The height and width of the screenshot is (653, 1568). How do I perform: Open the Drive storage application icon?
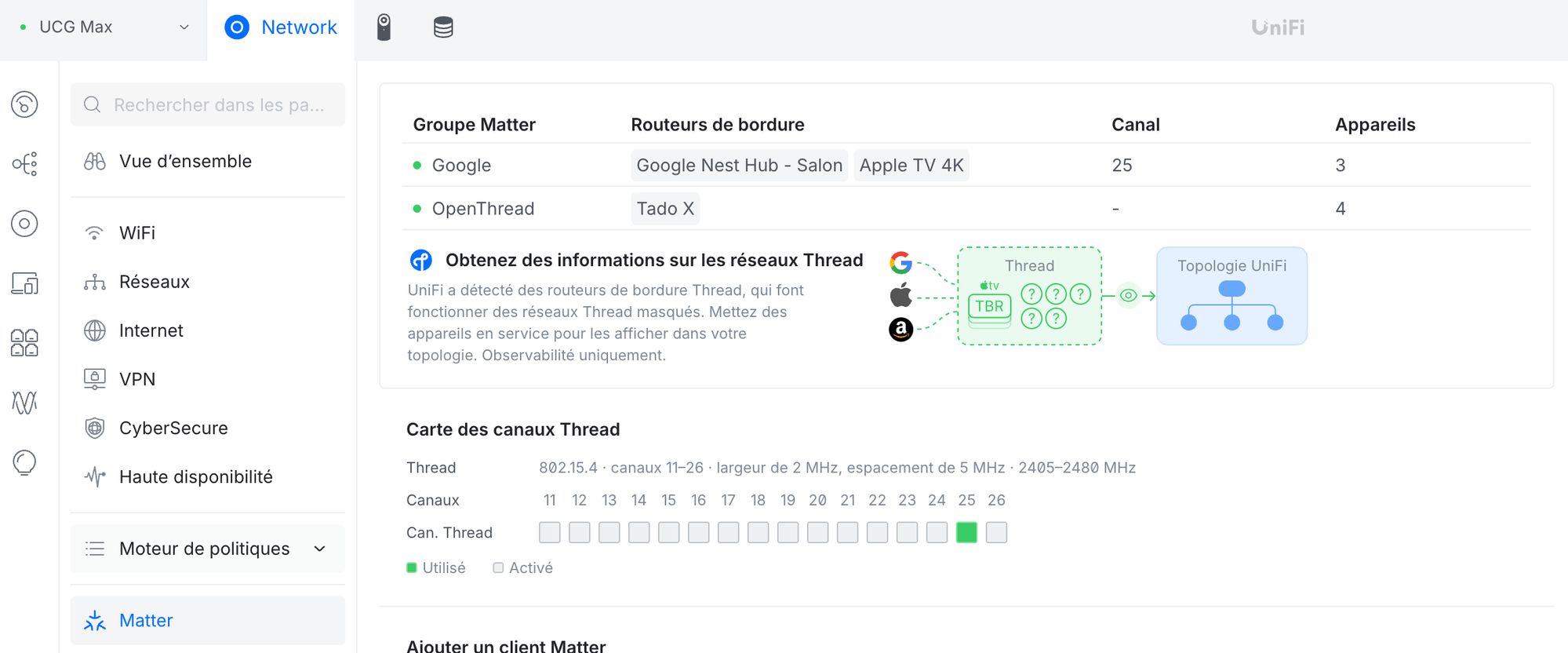[443, 27]
